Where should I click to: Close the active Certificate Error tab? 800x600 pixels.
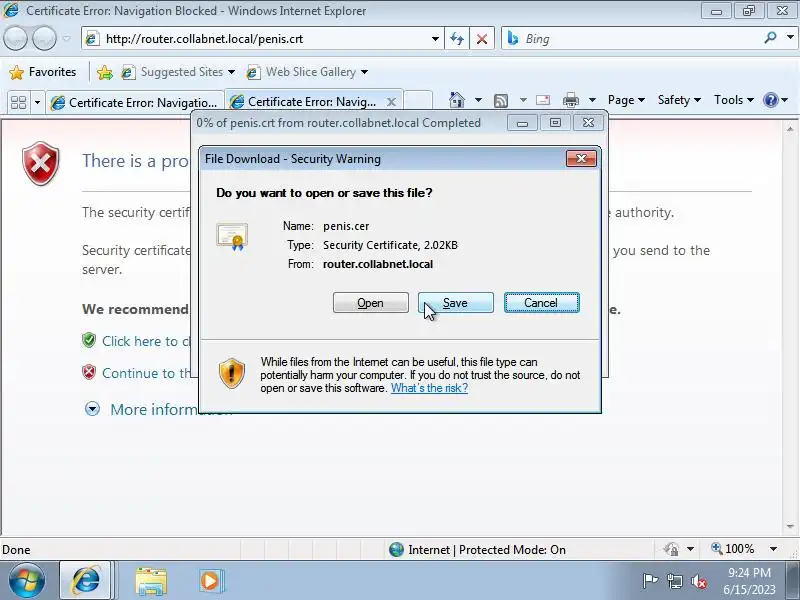[x=391, y=102]
